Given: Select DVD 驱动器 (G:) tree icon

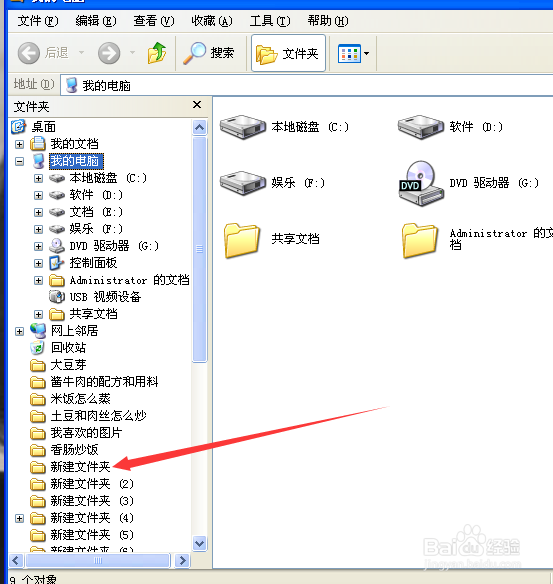Looking at the screenshot, I should pyautogui.click(x=57, y=246).
